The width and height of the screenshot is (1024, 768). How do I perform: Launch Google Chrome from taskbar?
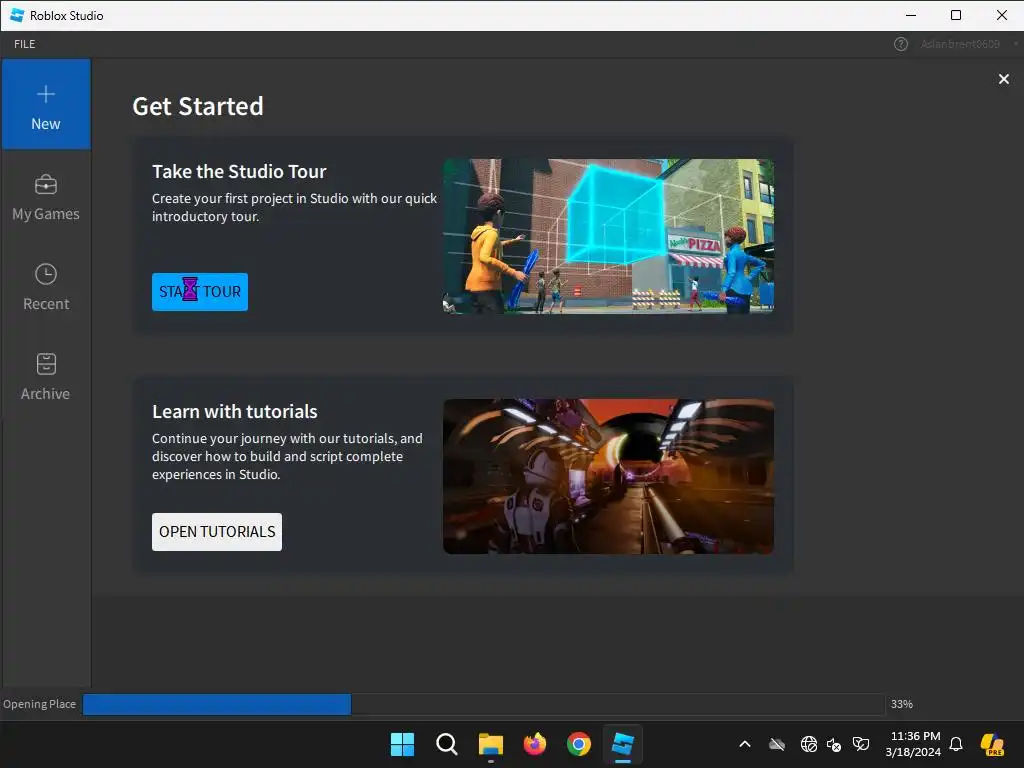click(x=579, y=744)
